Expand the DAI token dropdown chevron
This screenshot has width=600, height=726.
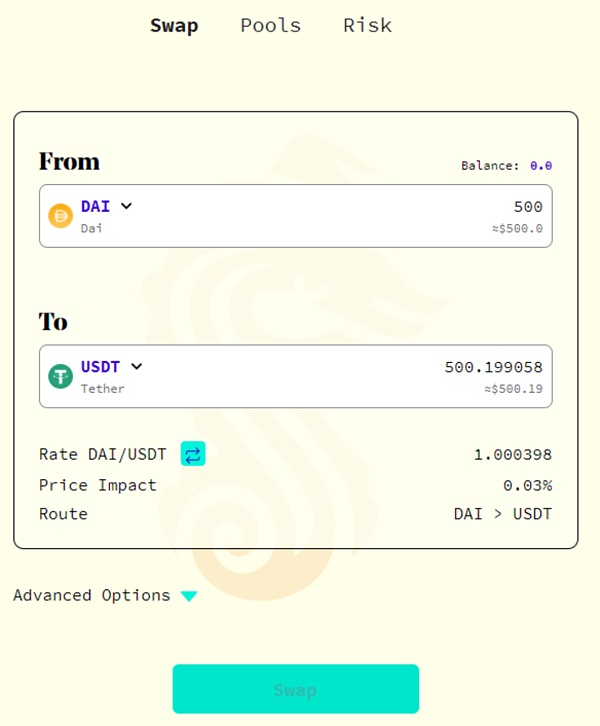[x=127, y=207]
